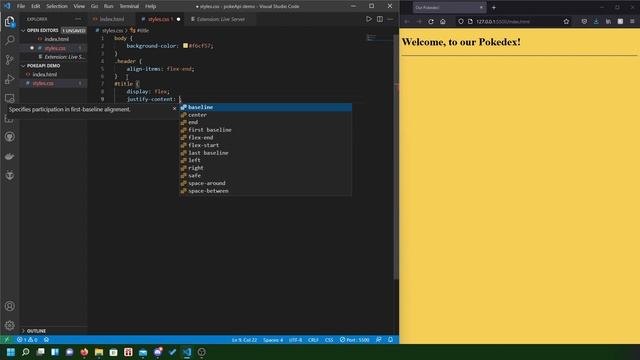Viewport: 640px width, 360px height.
Task: Select the baseline suggestion
Action: [265, 107]
